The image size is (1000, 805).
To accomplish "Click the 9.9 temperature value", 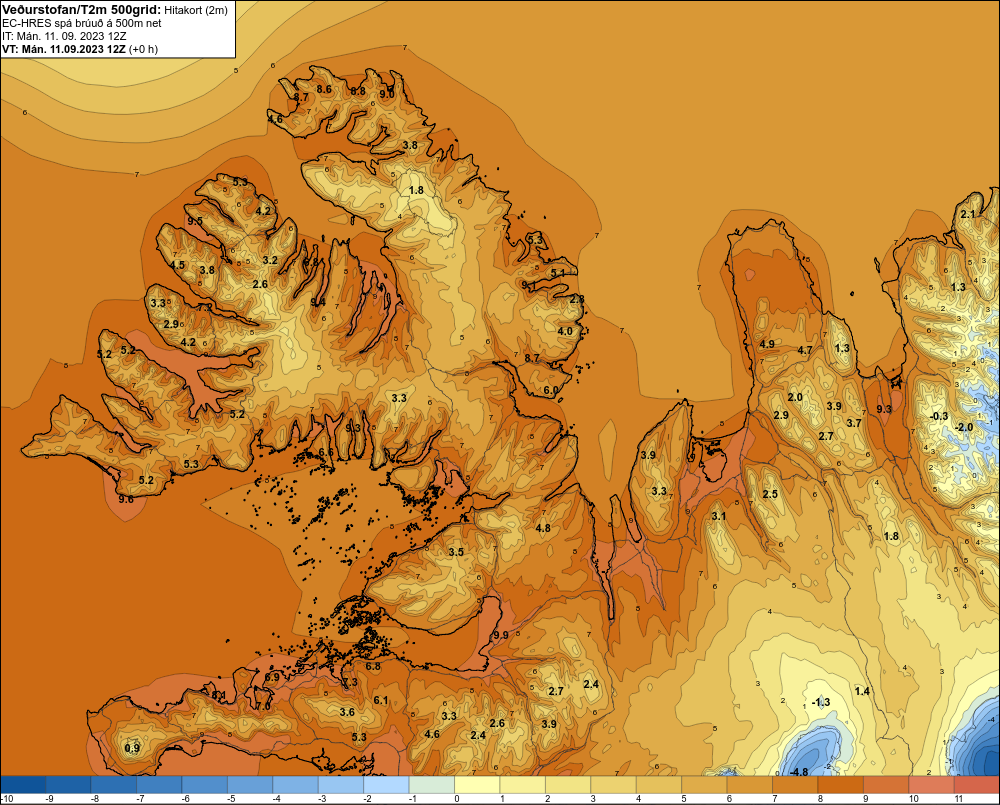I will (501, 635).
